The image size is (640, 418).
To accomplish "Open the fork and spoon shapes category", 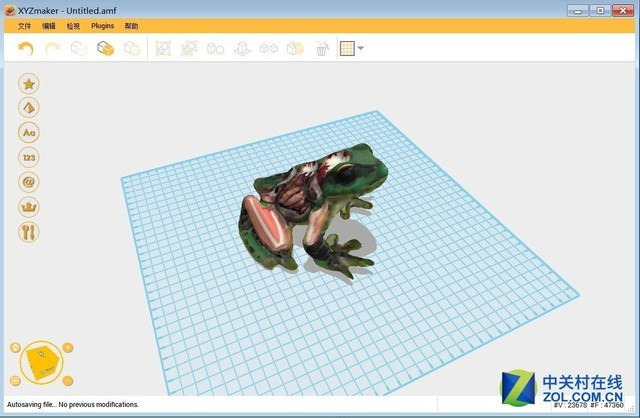I will (x=30, y=232).
